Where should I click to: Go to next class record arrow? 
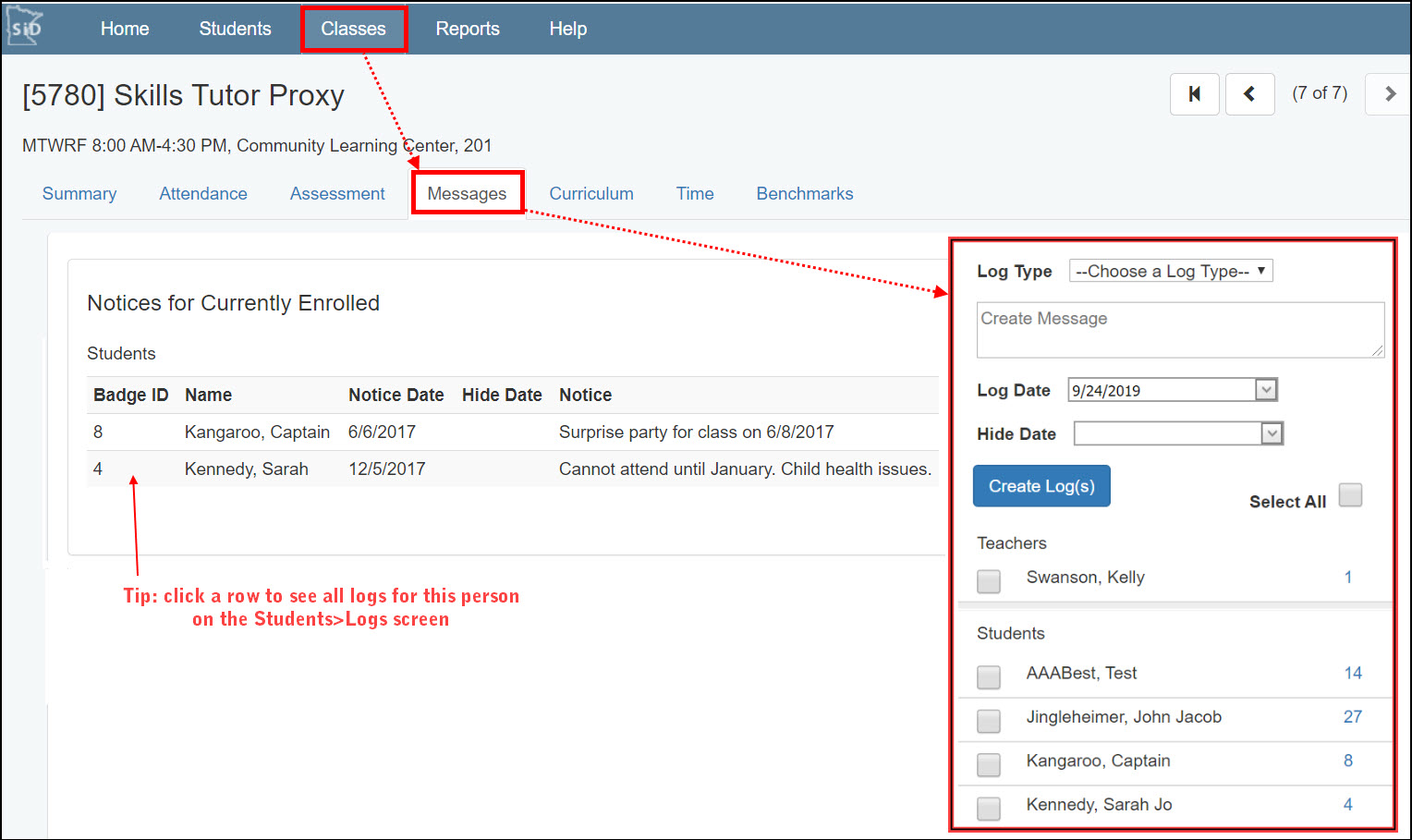[x=1389, y=93]
